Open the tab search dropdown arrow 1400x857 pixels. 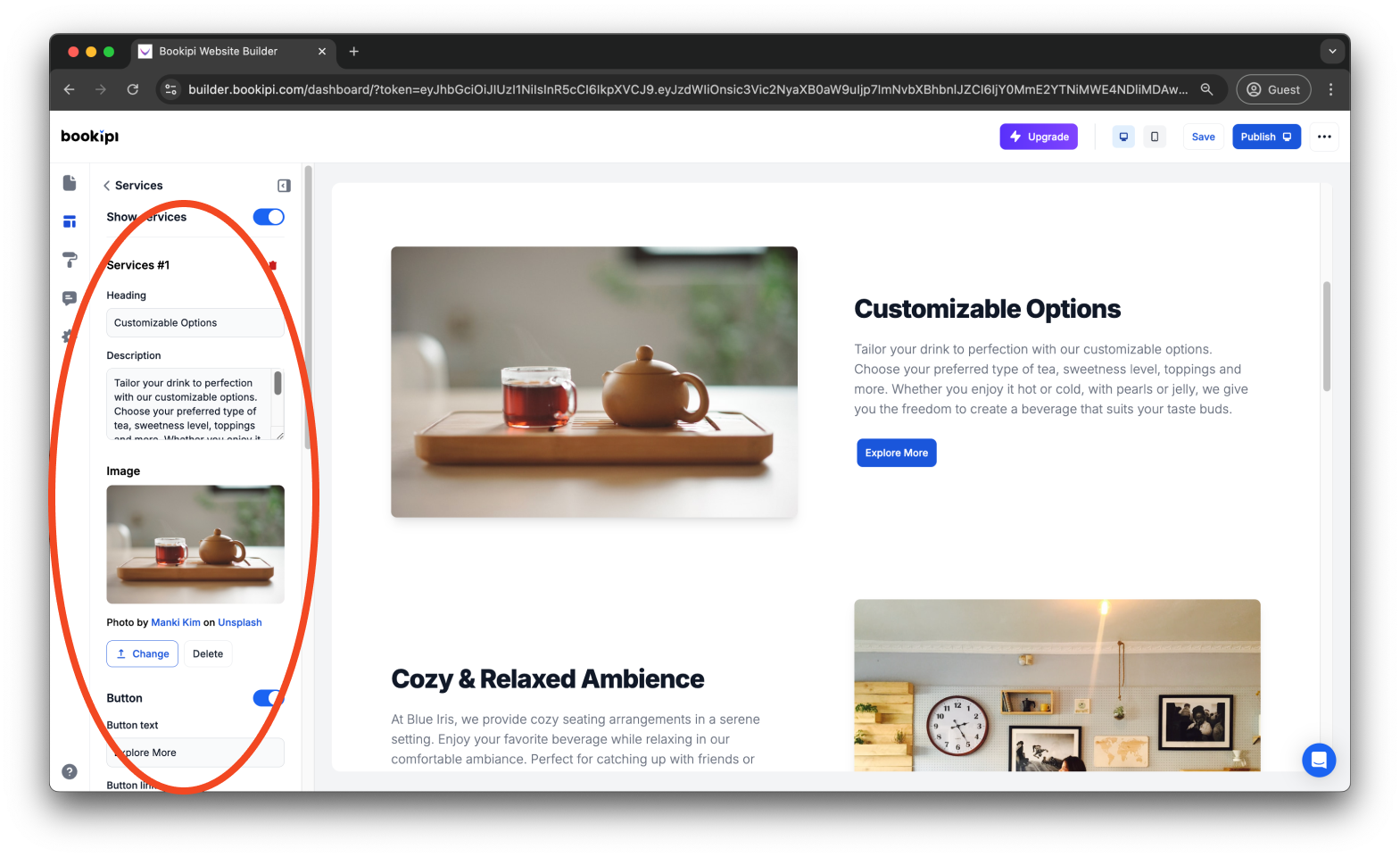(x=1332, y=52)
